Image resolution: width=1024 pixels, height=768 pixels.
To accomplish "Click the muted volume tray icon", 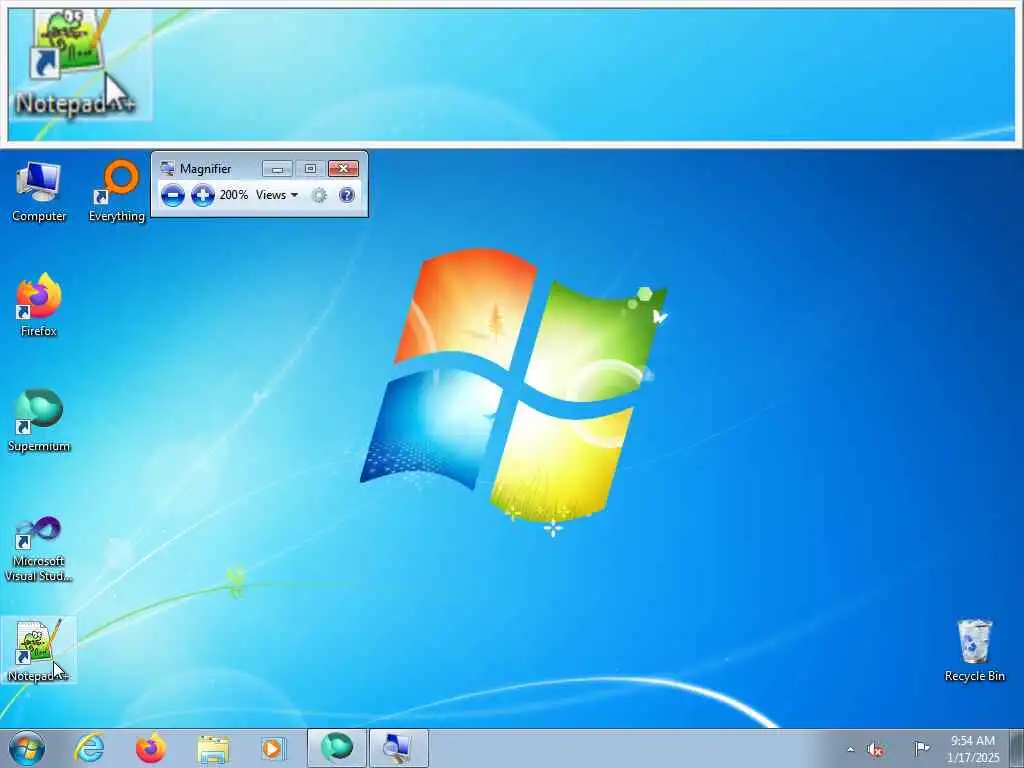I will pyautogui.click(x=876, y=749).
